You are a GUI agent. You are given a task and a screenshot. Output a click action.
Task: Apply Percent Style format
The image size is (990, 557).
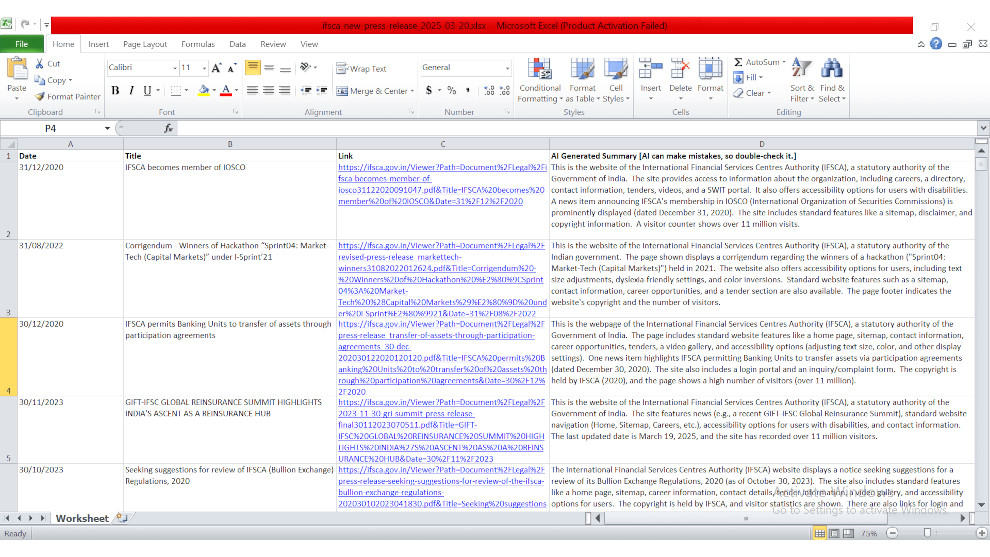[451, 90]
